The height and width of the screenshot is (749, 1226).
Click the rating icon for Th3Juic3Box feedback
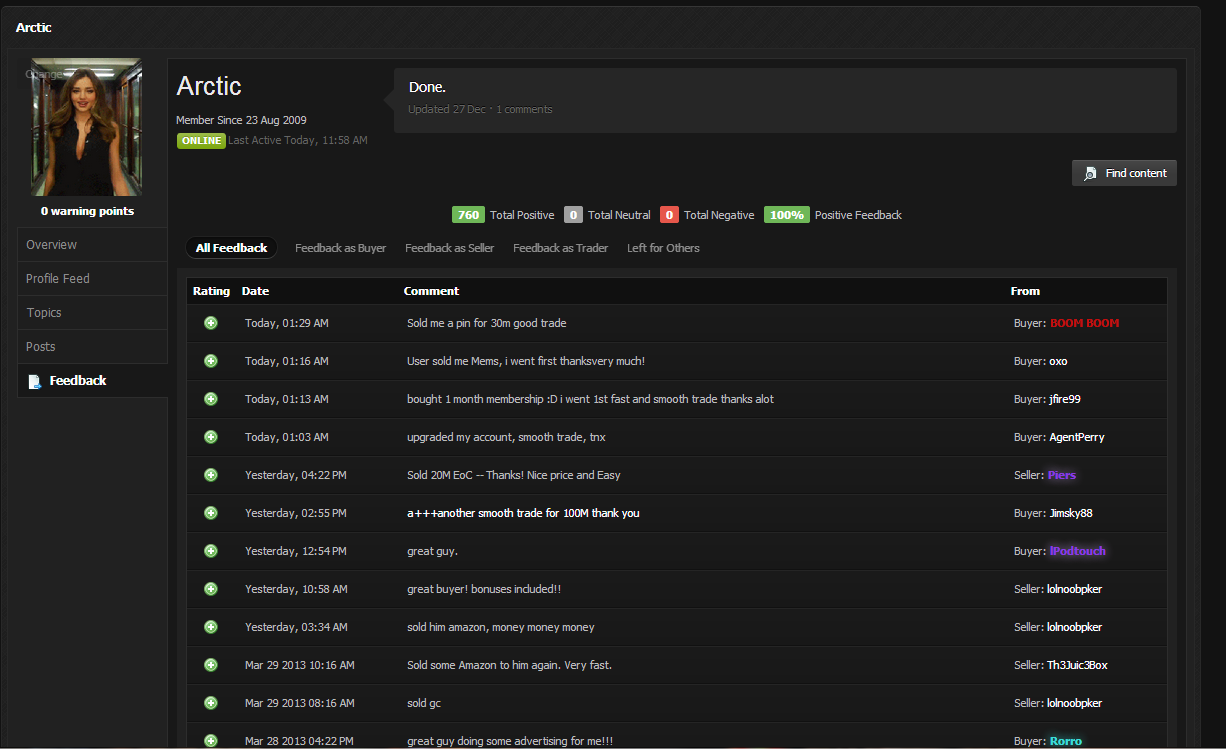(211, 665)
